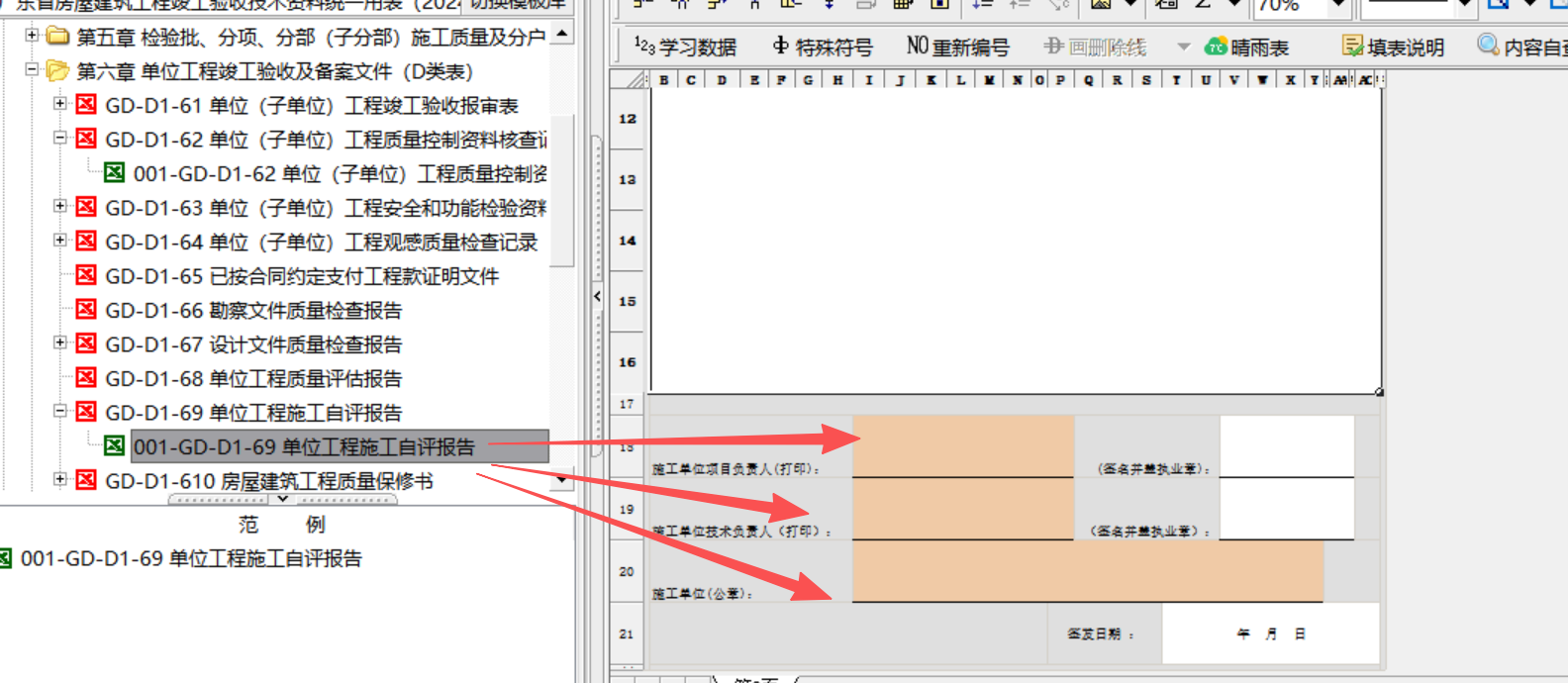The width and height of the screenshot is (1568, 683).
Task: Click the red form icon of GD-D1-69
Action: coord(87,412)
